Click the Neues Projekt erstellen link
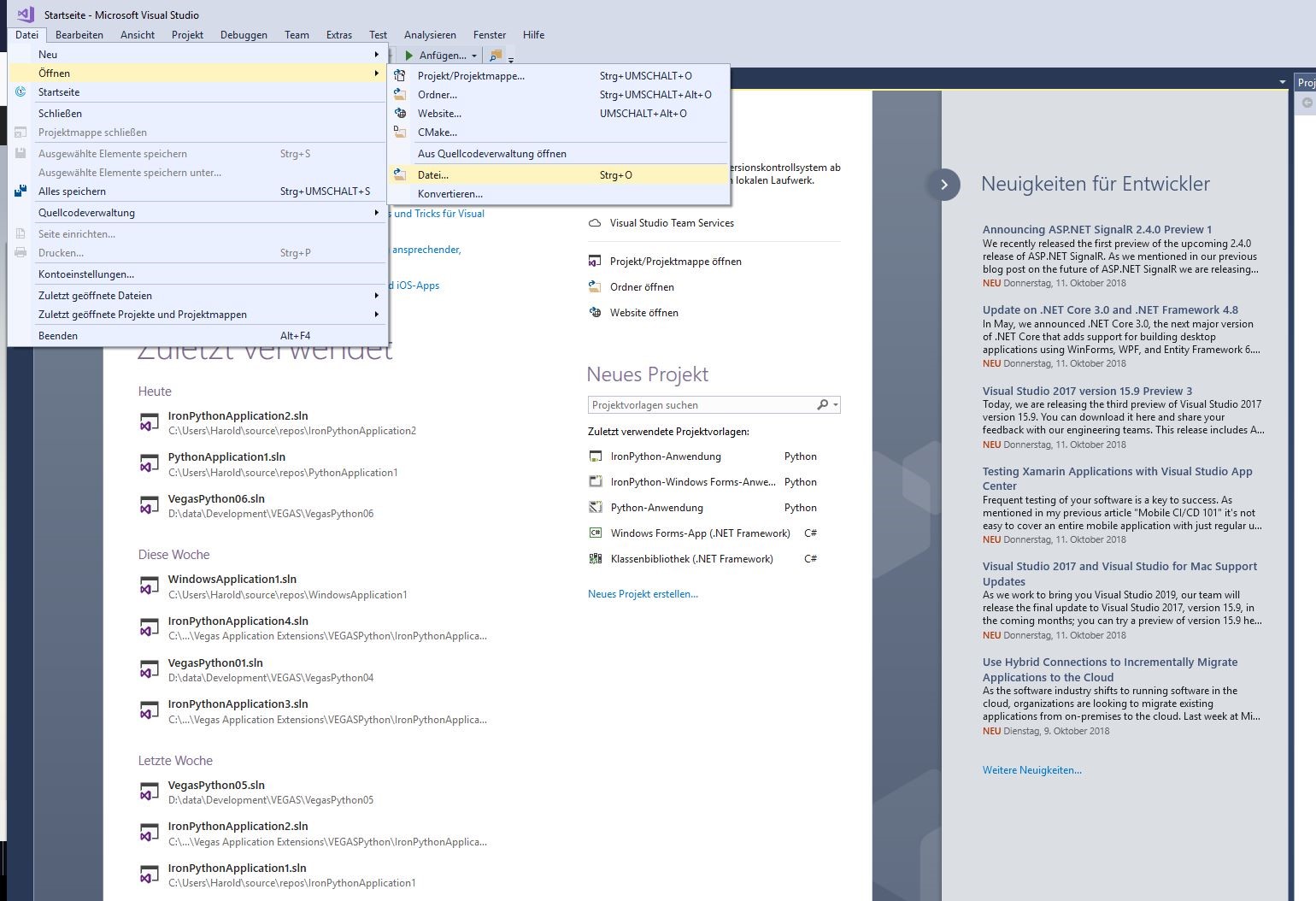The image size is (1316, 901). [x=643, y=594]
